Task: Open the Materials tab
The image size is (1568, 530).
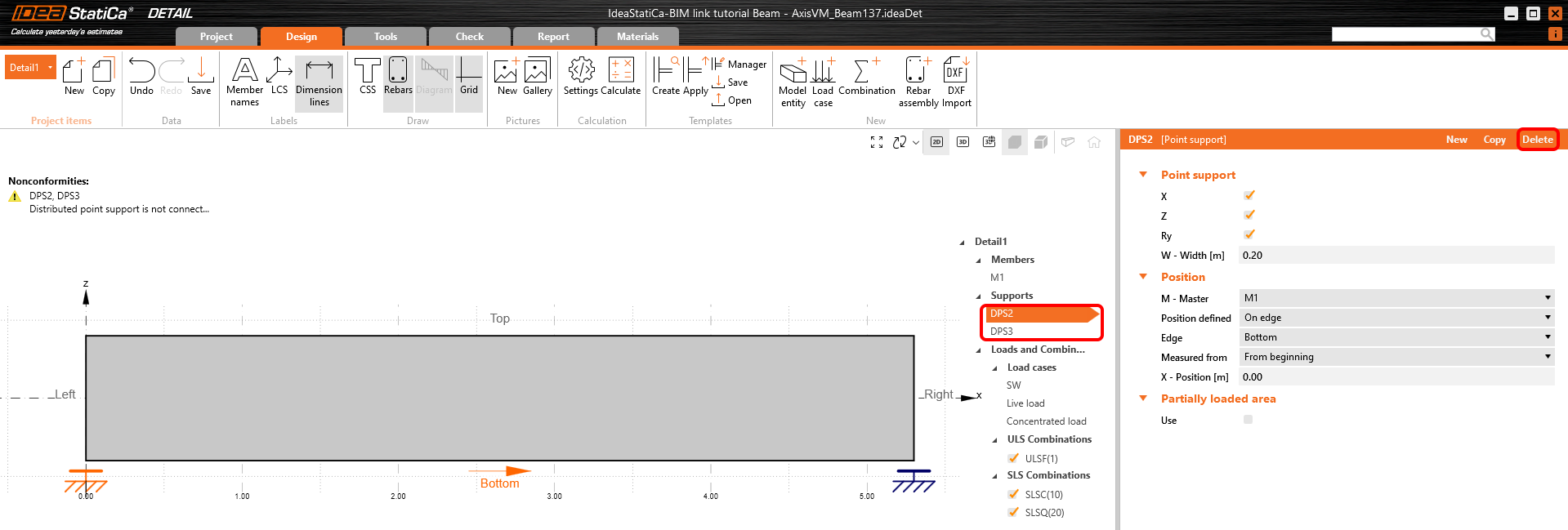Action: [x=637, y=37]
